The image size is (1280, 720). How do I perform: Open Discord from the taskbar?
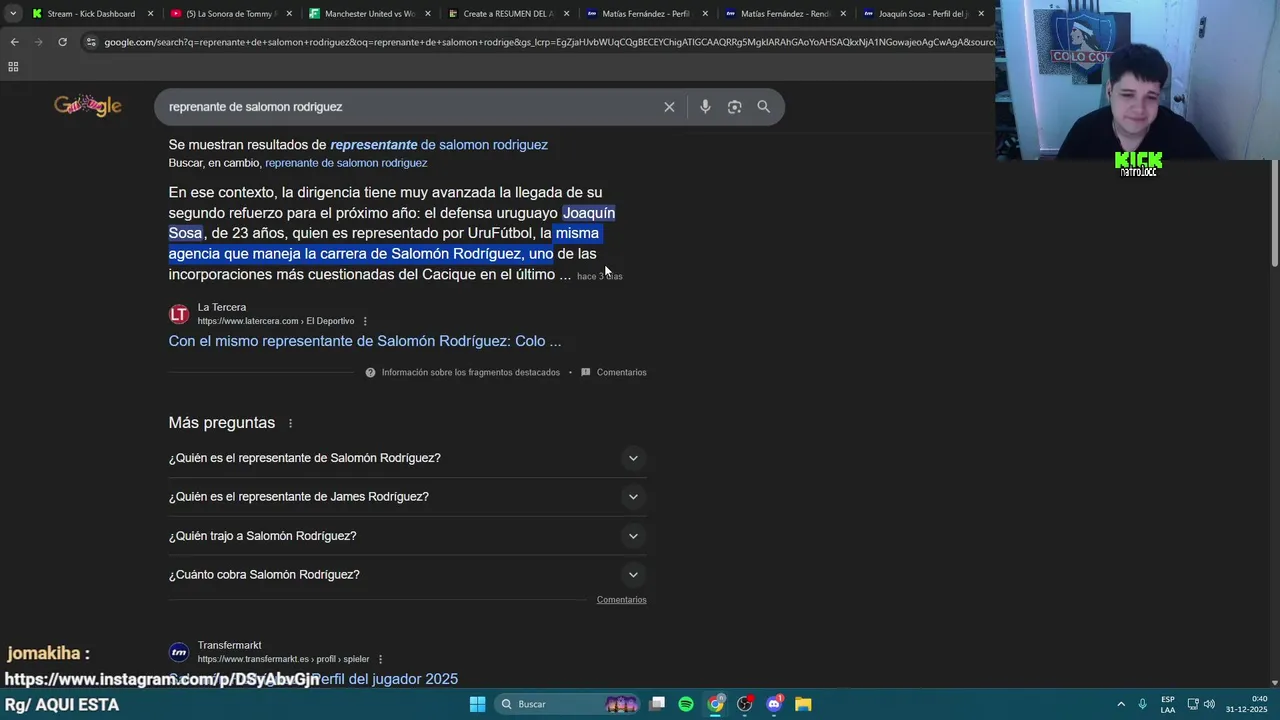coord(774,704)
